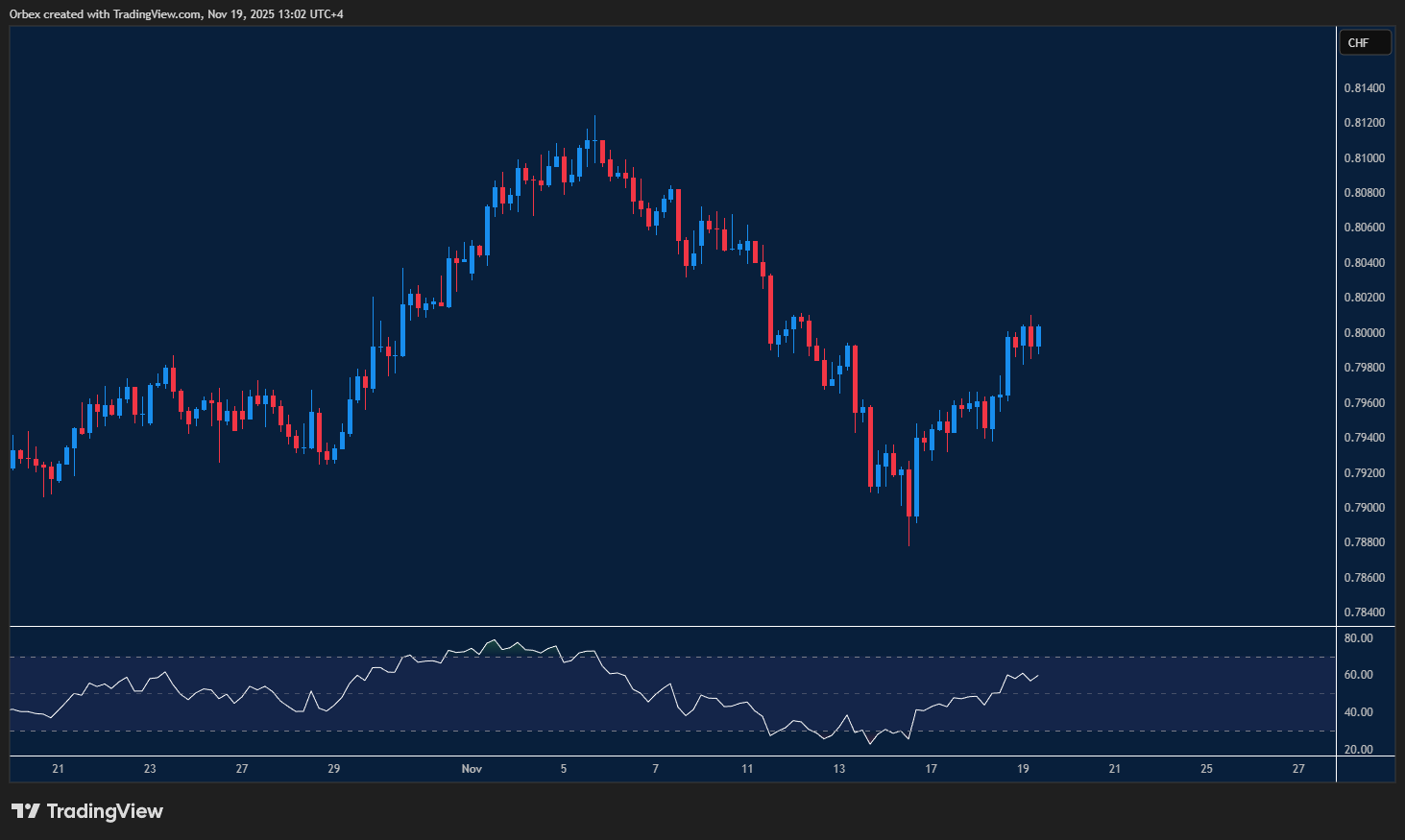This screenshot has height=840, width=1405.
Task: Select the Nov label on the time axis
Action: coord(472,769)
